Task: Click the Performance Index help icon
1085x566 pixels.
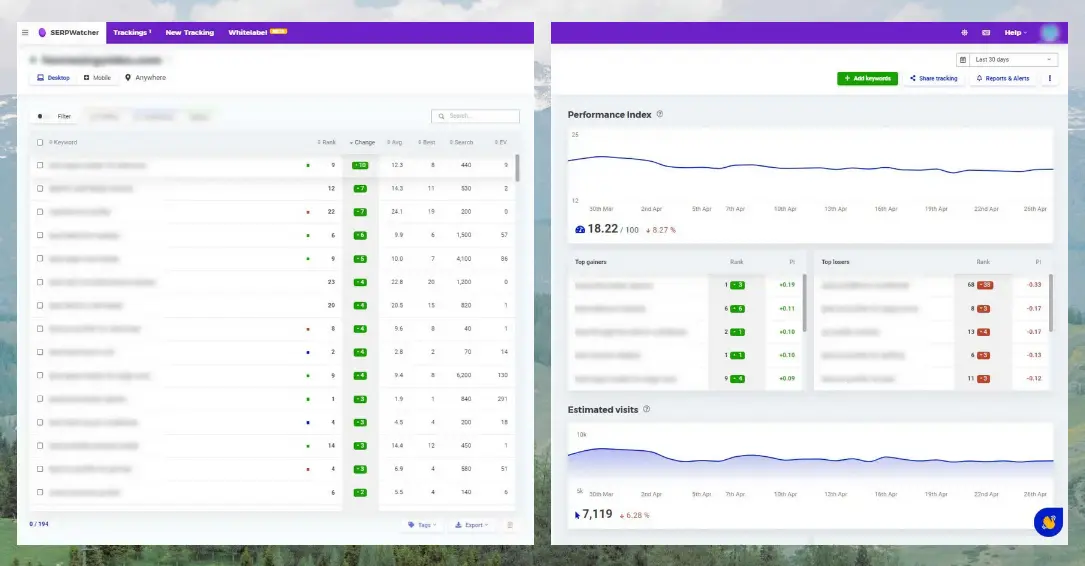Action: 660,115
